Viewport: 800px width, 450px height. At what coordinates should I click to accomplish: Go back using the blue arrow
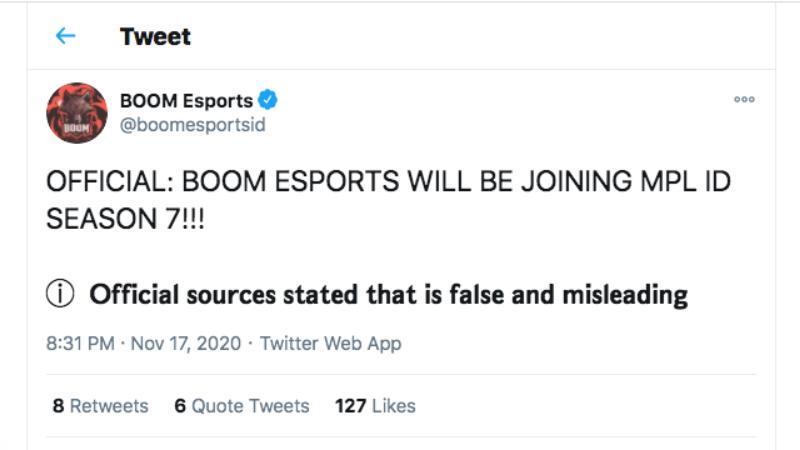click(65, 36)
